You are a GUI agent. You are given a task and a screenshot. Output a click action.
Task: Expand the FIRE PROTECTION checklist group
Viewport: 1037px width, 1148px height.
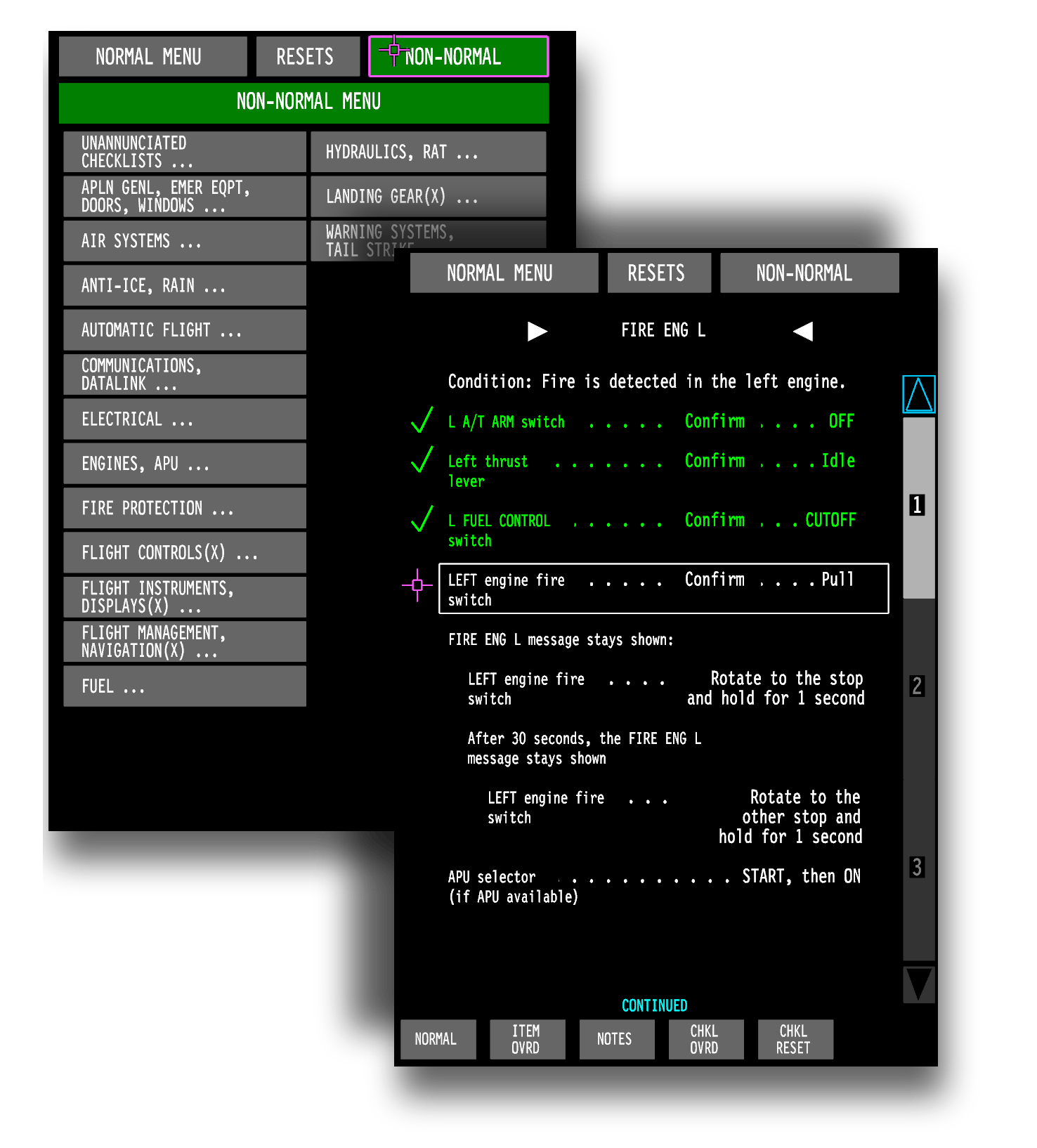(x=185, y=508)
